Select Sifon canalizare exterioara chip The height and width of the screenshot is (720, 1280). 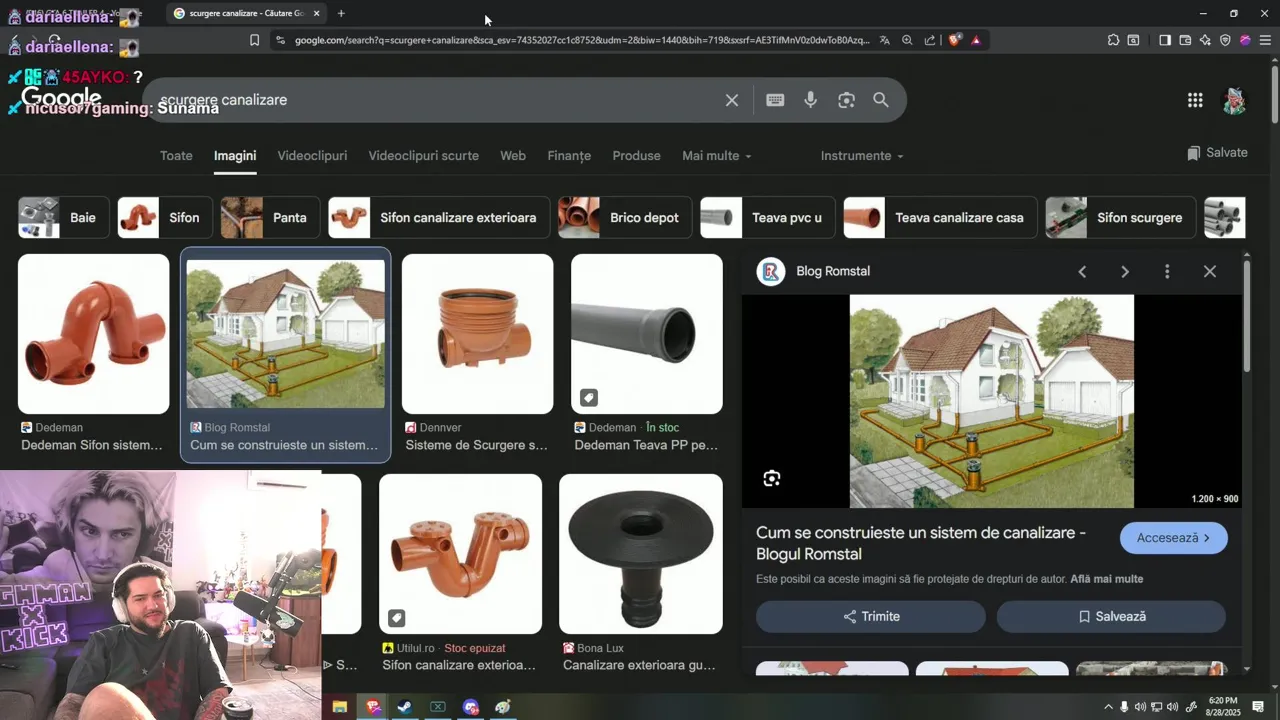coord(439,217)
